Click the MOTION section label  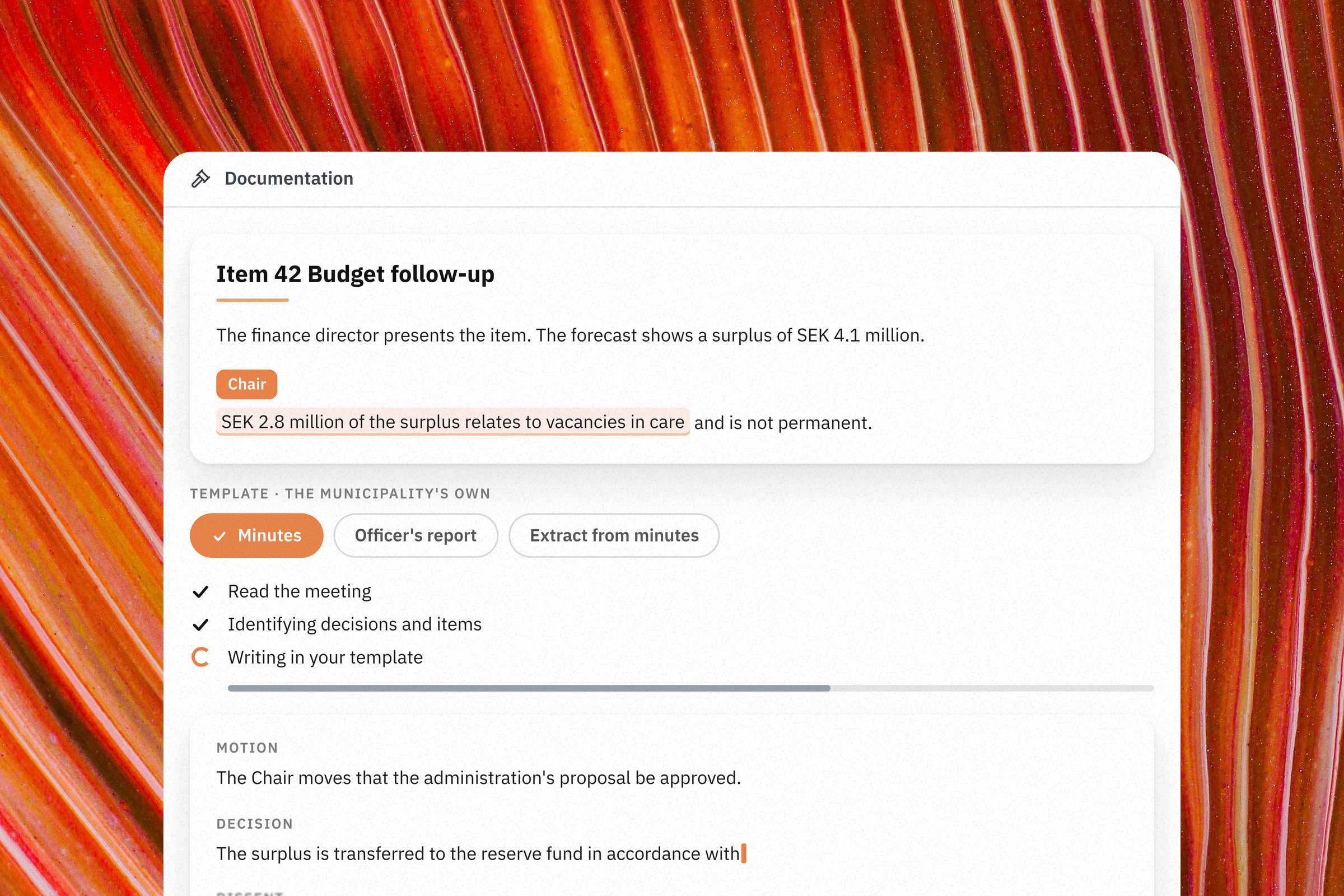pos(248,748)
